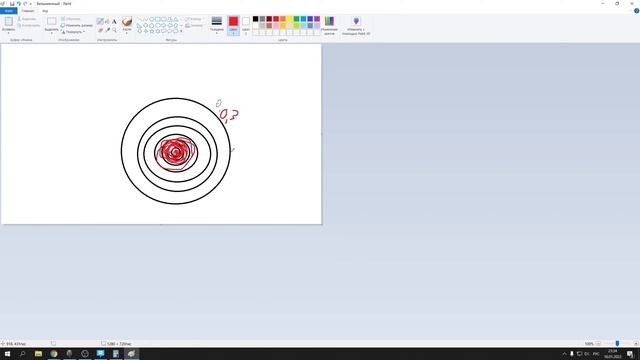This screenshot has height=360, width=640.
Task: Open the Edit colors dialog
Action: pos(329,25)
